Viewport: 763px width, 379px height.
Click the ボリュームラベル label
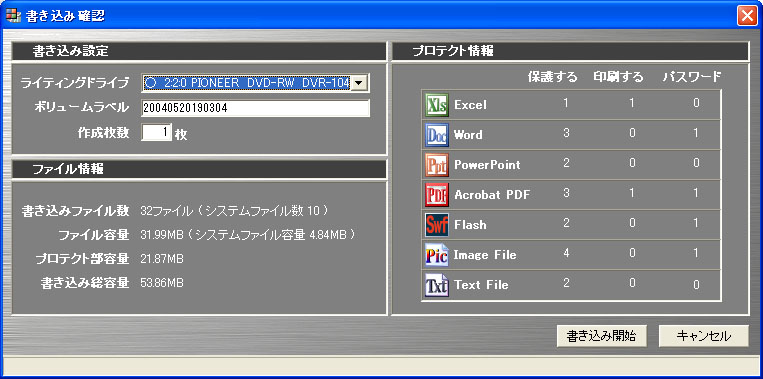tap(81, 108)
